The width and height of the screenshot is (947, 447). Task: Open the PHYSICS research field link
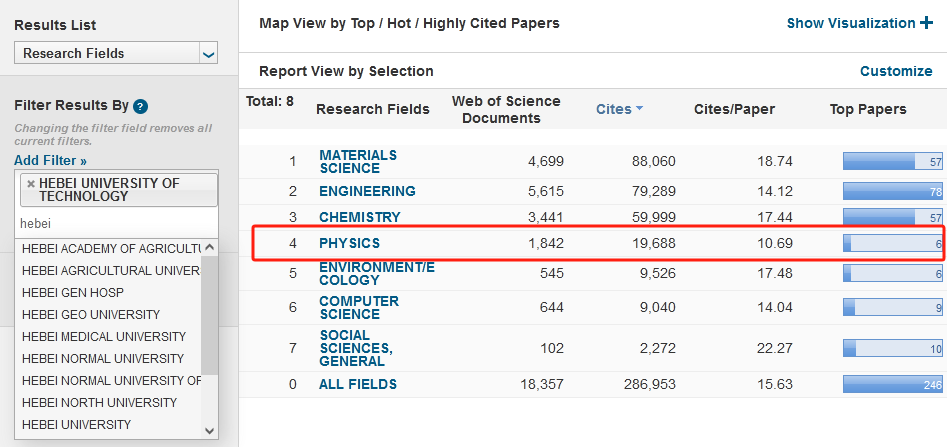point(349,243)
